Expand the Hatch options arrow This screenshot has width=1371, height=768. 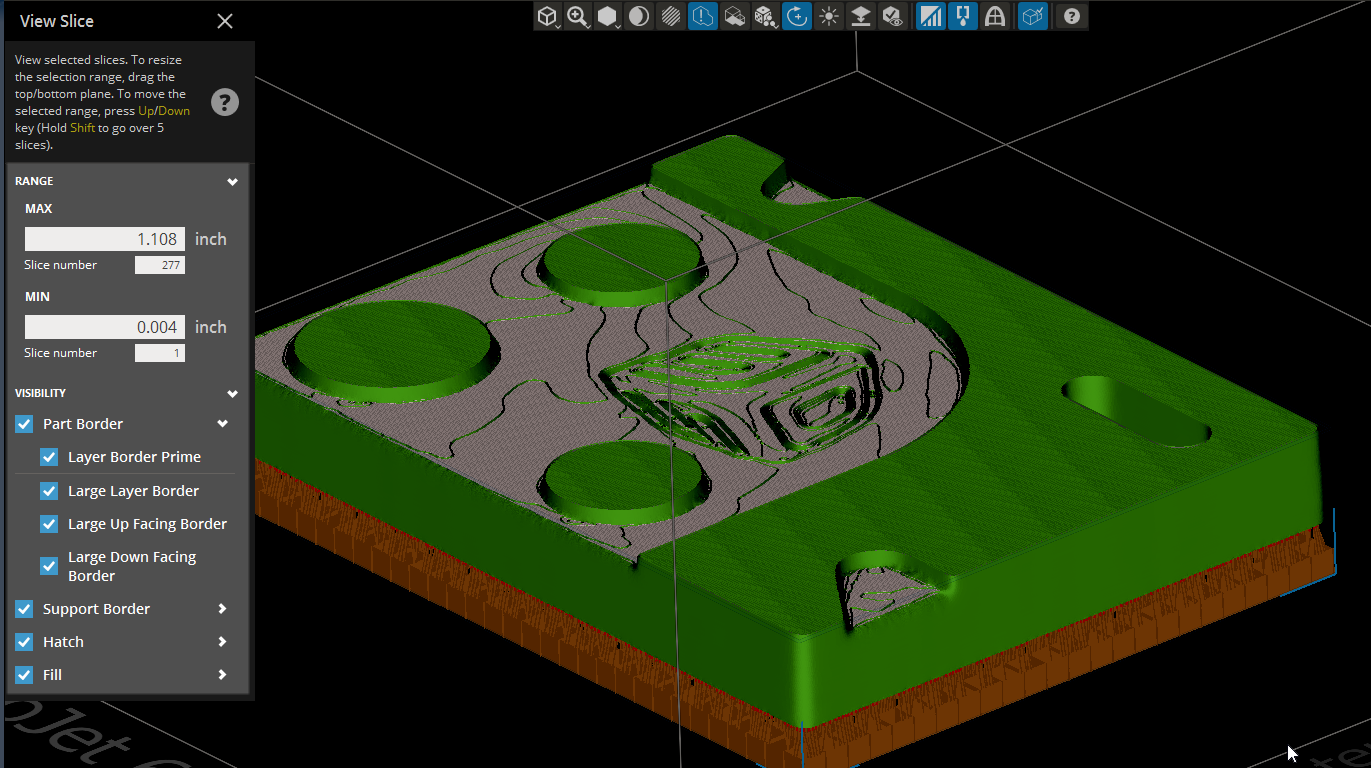(x=223, y=642)
